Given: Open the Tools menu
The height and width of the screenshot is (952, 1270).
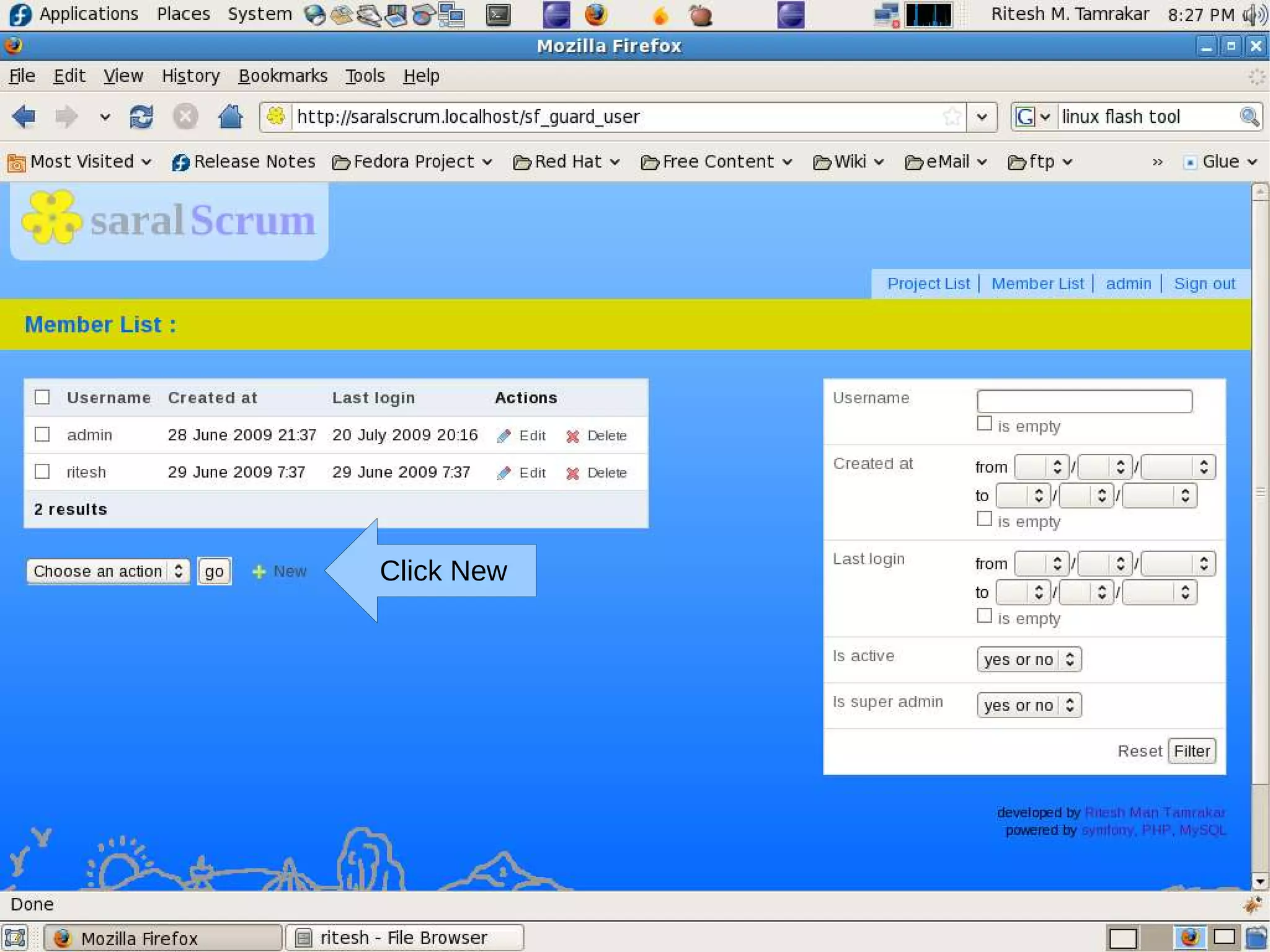Looking at the screenshot, I should pyautogui.click(x=365, y=76).
